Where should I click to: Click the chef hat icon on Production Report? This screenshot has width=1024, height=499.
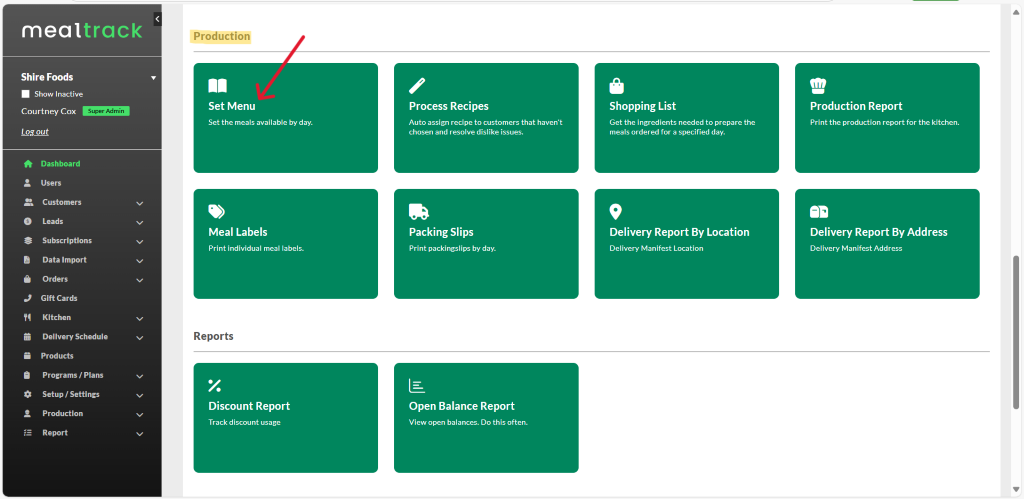(x=818, y=86)
